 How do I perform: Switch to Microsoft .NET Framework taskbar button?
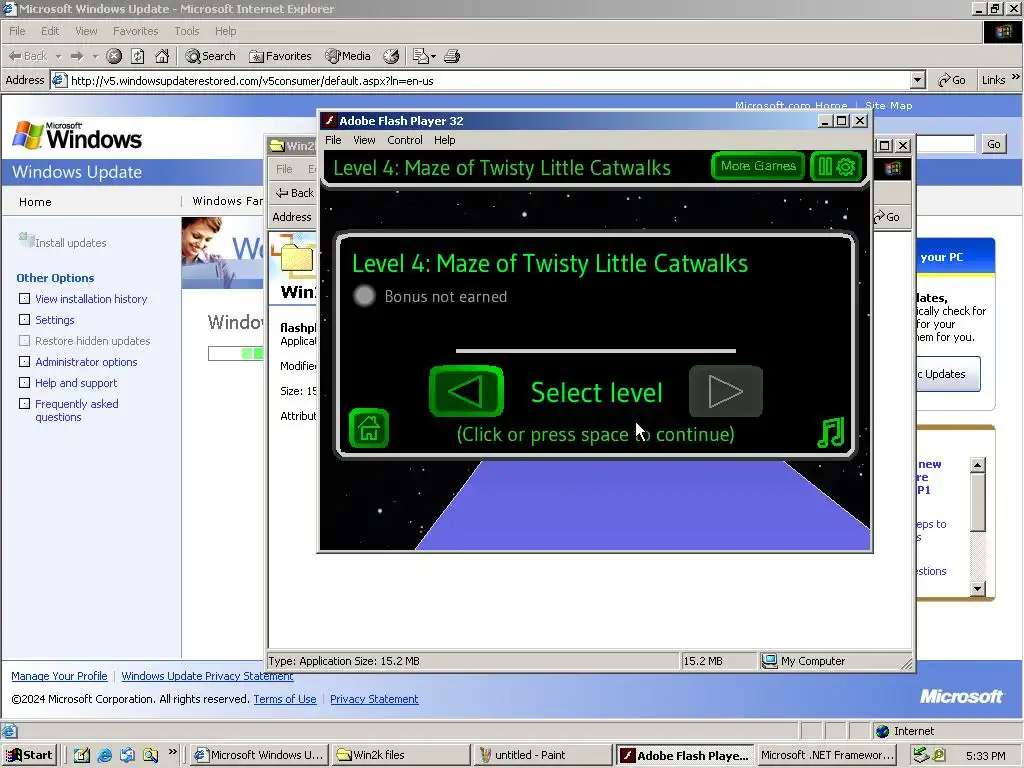click(x=827, y=755)
